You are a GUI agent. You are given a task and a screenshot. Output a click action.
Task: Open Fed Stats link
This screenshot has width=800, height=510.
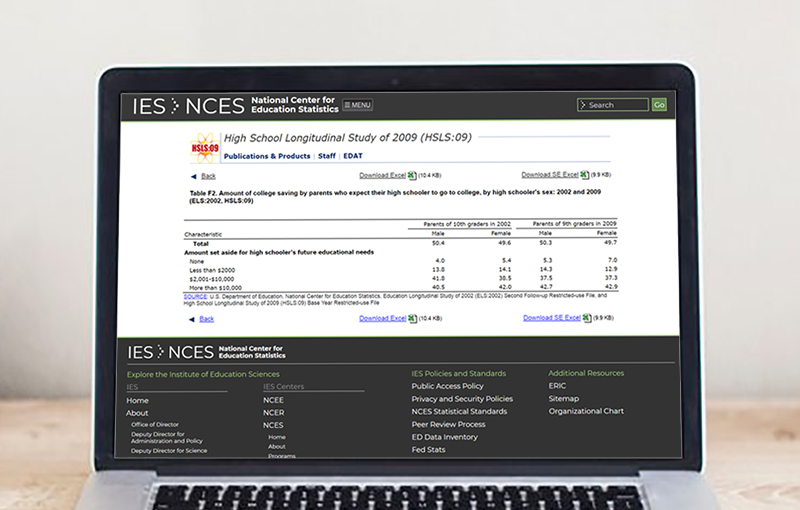click(429, 450)
